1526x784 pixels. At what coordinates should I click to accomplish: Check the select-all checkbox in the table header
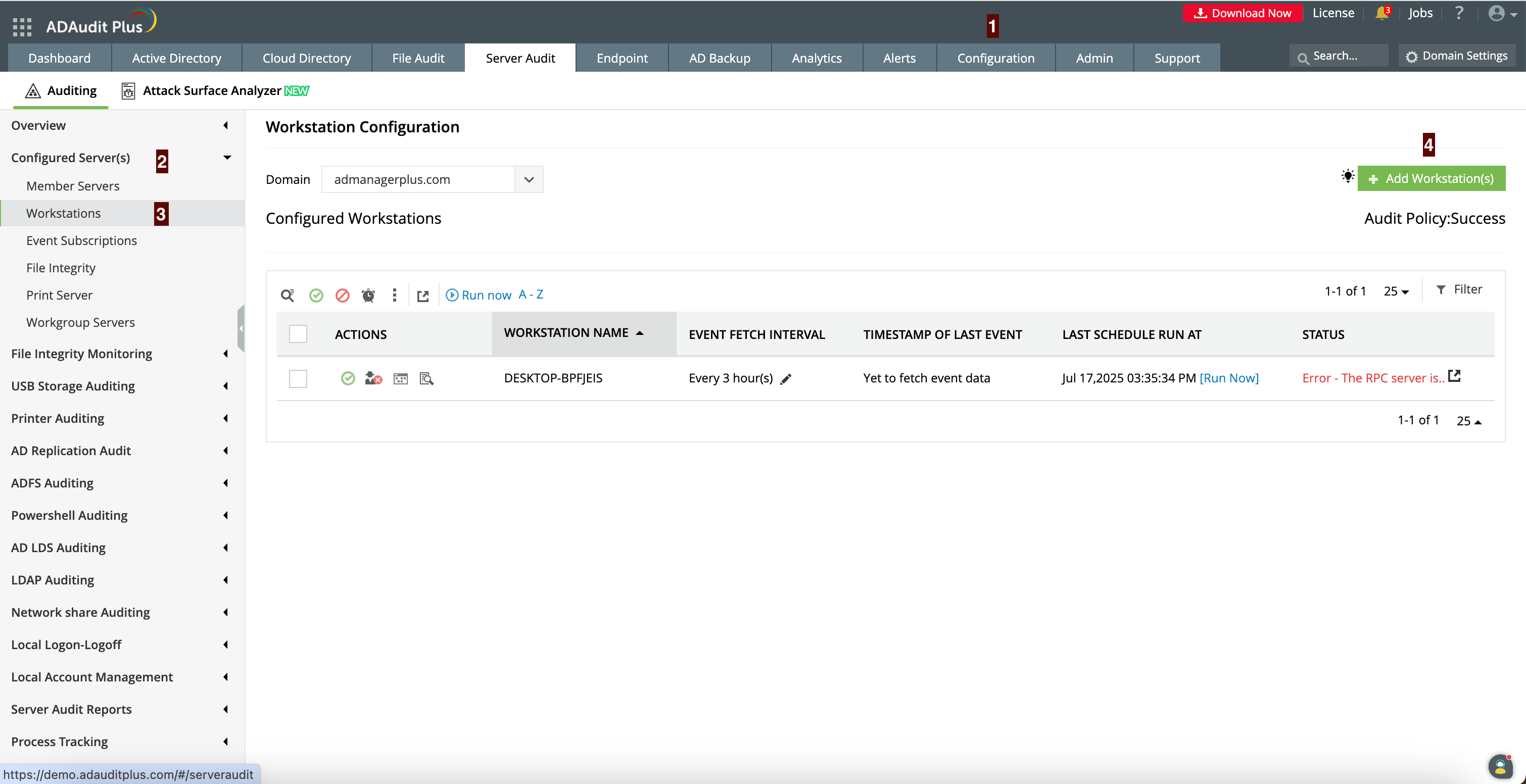tap(298, 334)
